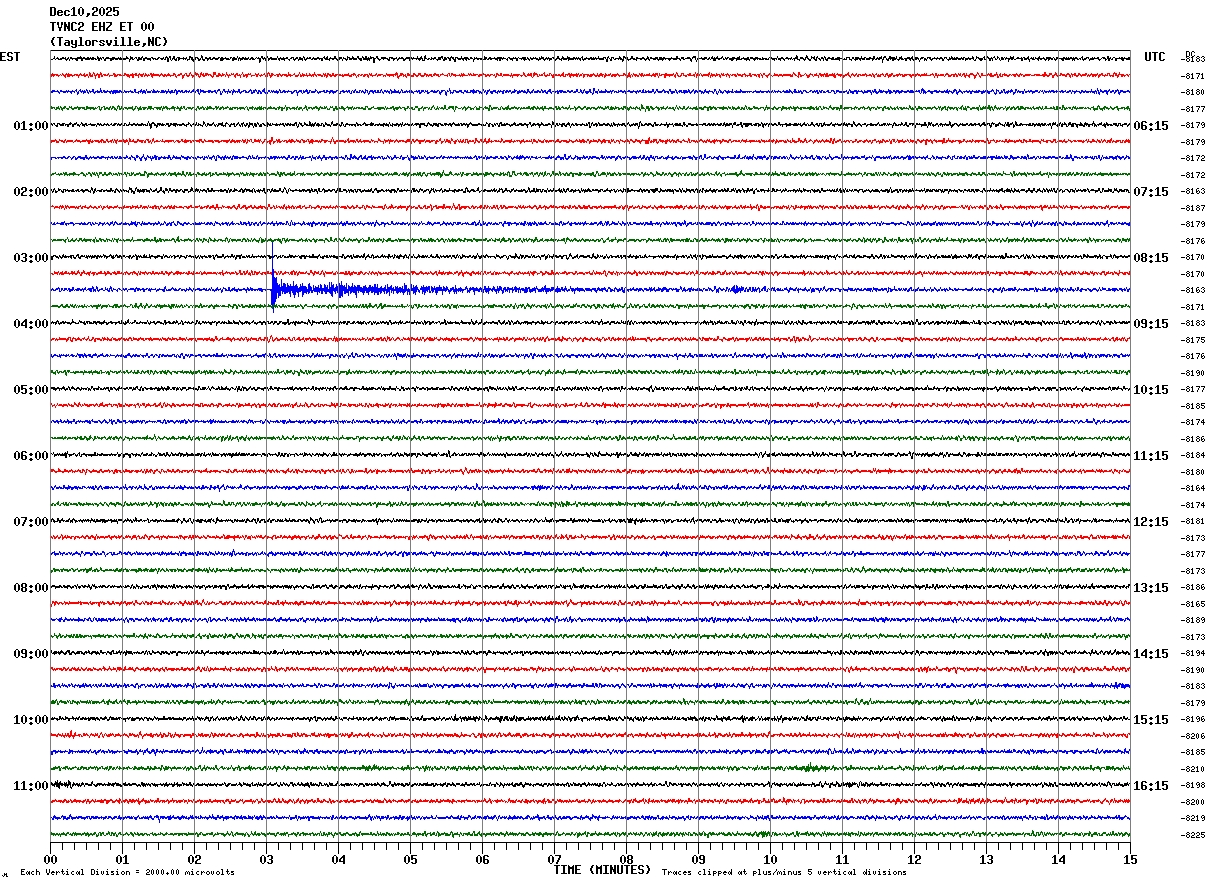This screenshot has width=1210, height=886.
Task: Select the 11:00 EST time label
Action: point(30,786)
